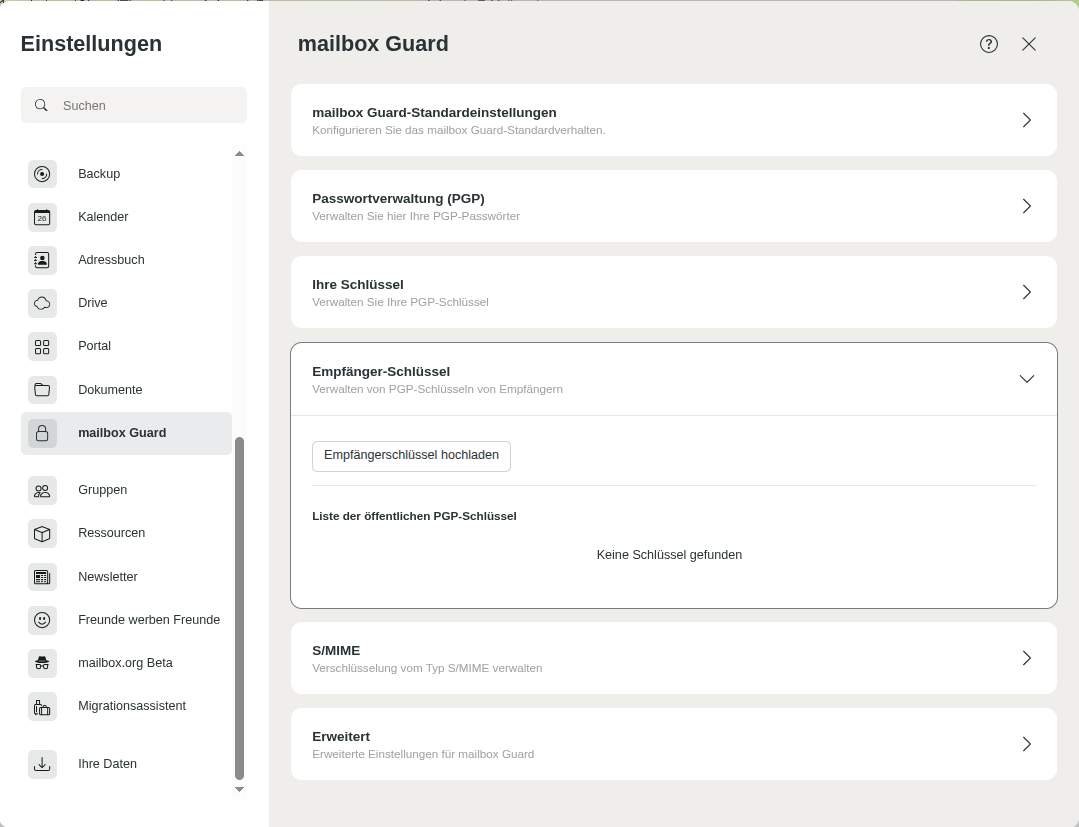Click 'Verwalten Sie Ihre PGP-Schlüssel' description
The image size is (1079, 827).
[400, 302]
